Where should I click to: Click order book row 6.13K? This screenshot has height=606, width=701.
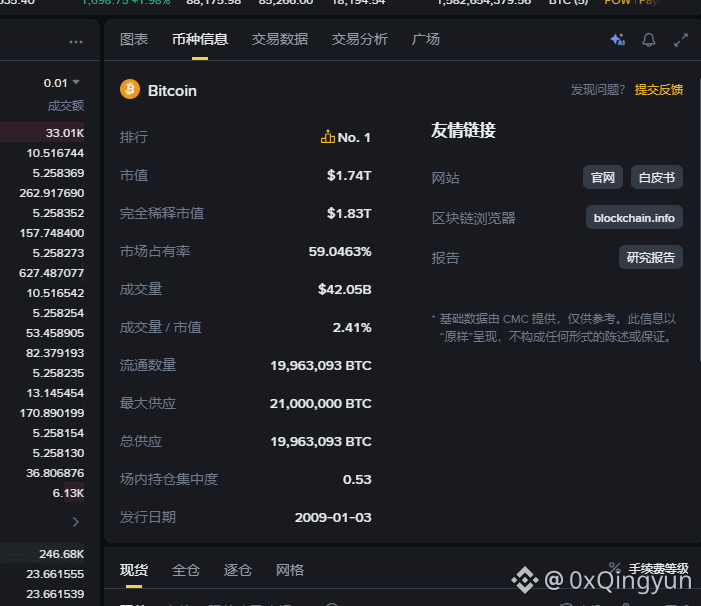coord(68,493)
